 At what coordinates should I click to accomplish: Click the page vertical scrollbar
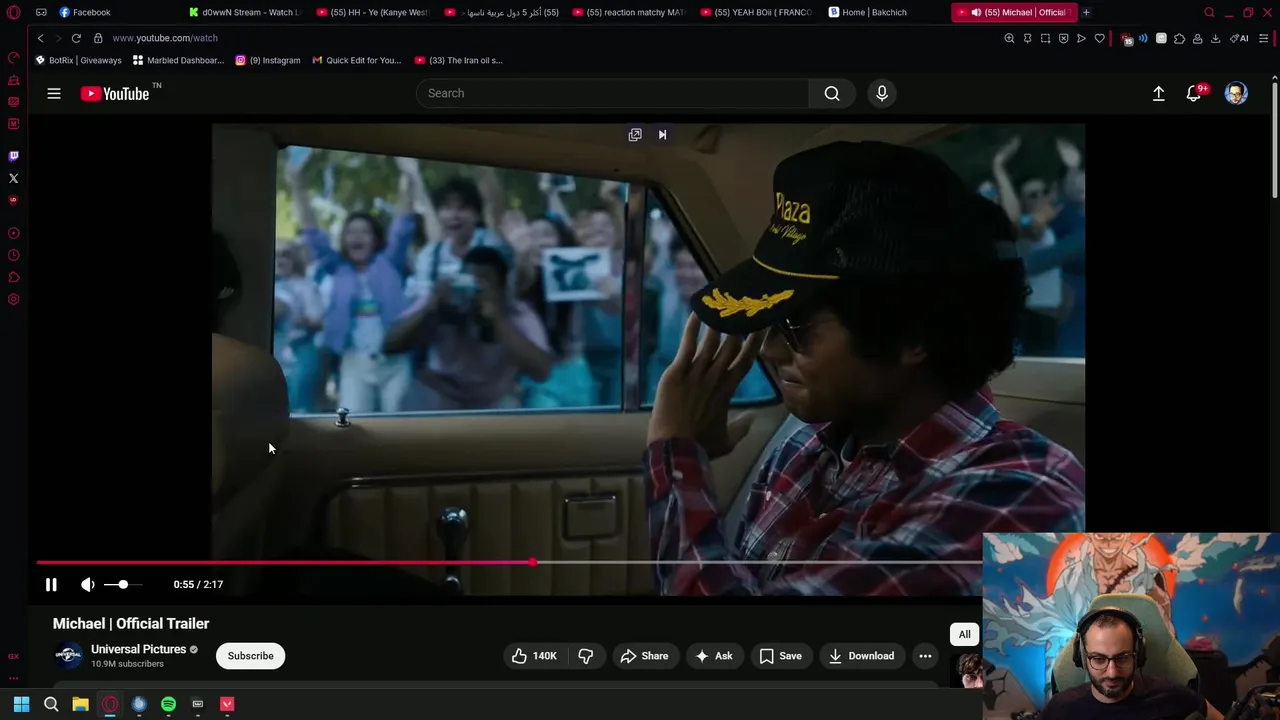click(1274, 140)
